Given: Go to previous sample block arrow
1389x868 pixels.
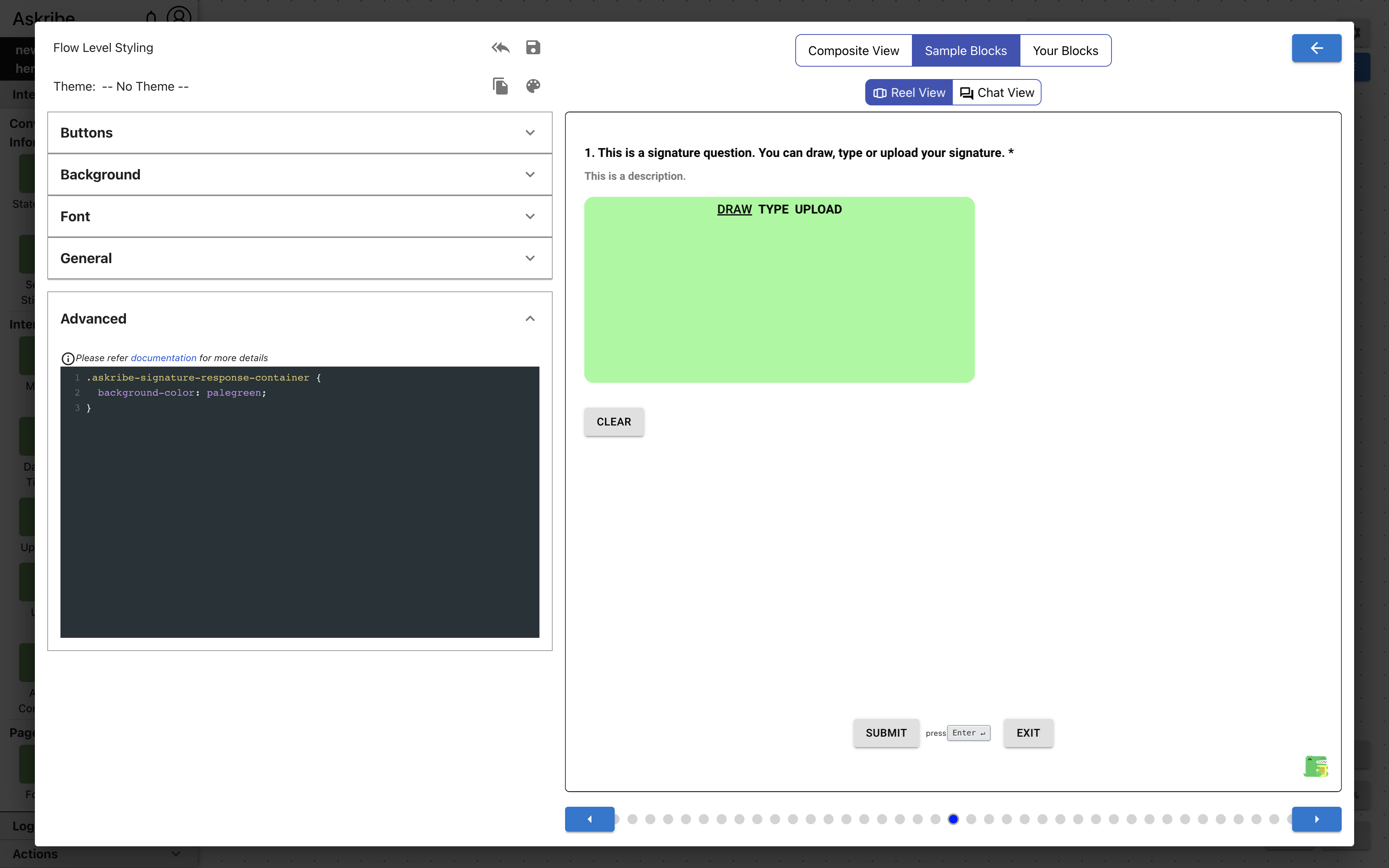Looking at the screenshot, I should coord(589,819).
